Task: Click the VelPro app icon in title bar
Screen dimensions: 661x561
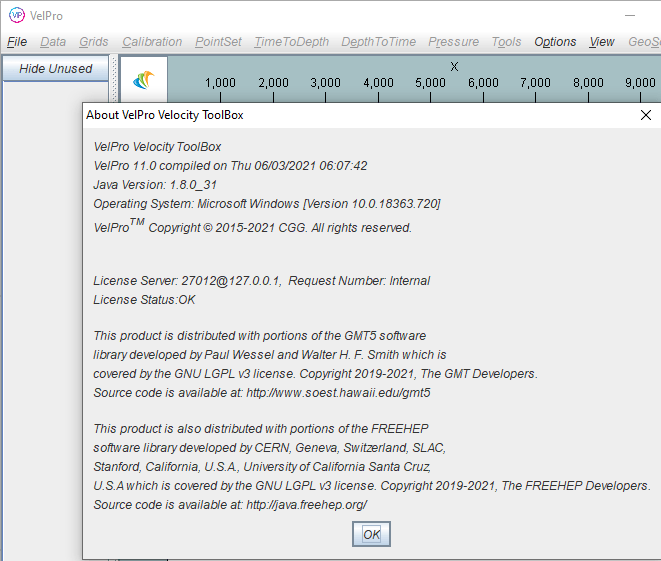Action: pos(17,15)
